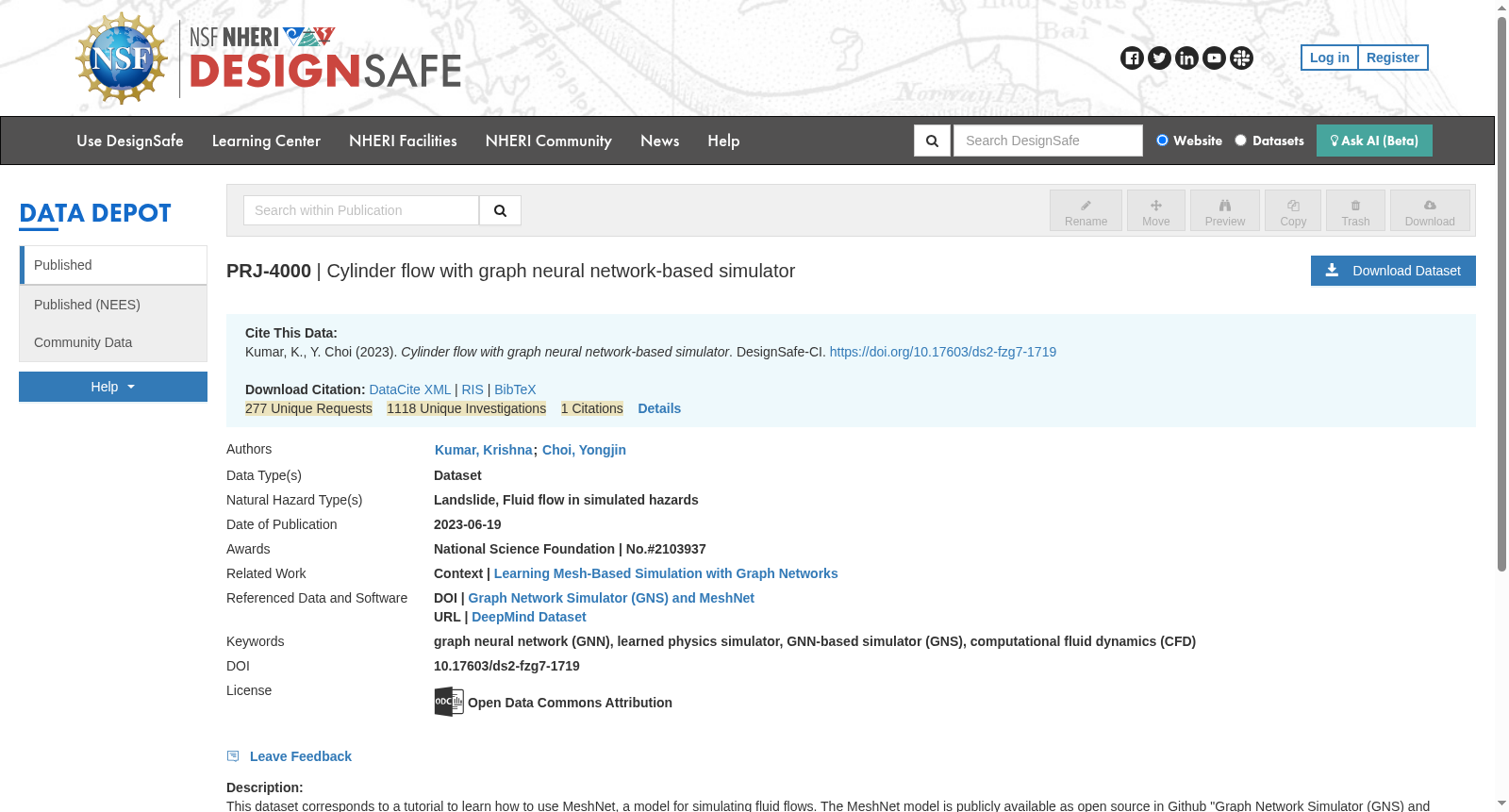
Task: Click the Trash toolbar button
Action: tap(1355, 210)
